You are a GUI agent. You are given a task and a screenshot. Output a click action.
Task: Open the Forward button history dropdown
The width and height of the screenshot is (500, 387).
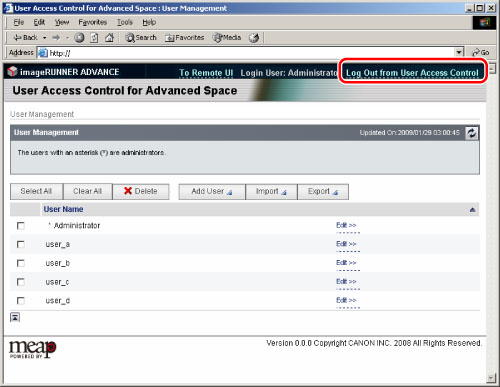[67, 38]
